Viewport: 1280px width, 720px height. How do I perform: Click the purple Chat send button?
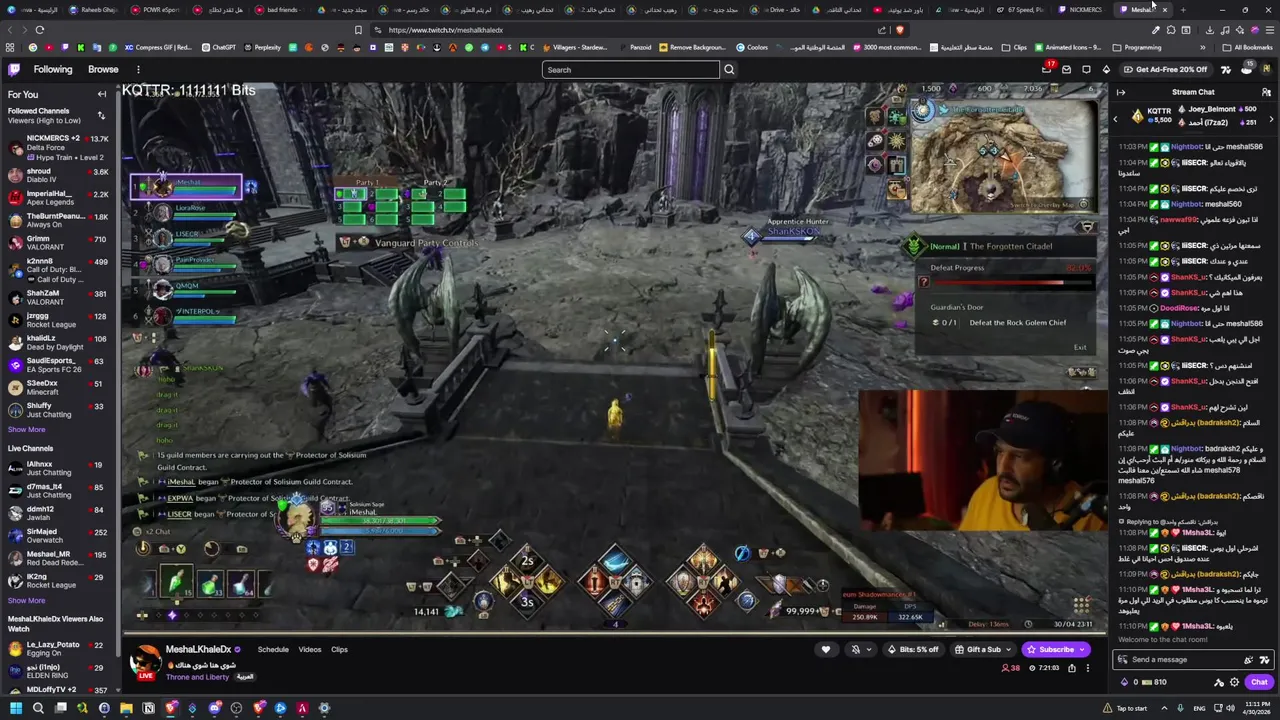click(1259, 682)
